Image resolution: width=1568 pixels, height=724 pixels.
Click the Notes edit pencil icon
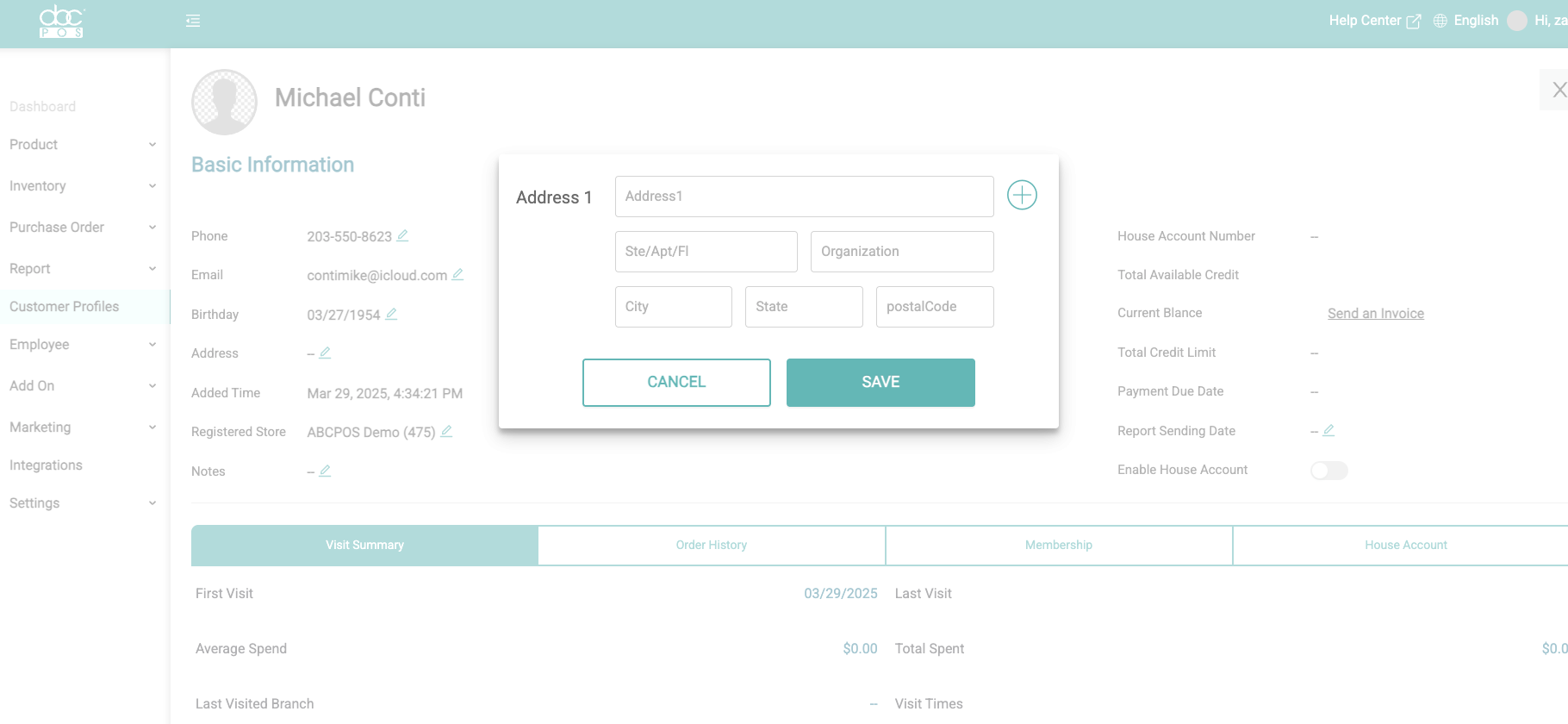click(325, 471)
